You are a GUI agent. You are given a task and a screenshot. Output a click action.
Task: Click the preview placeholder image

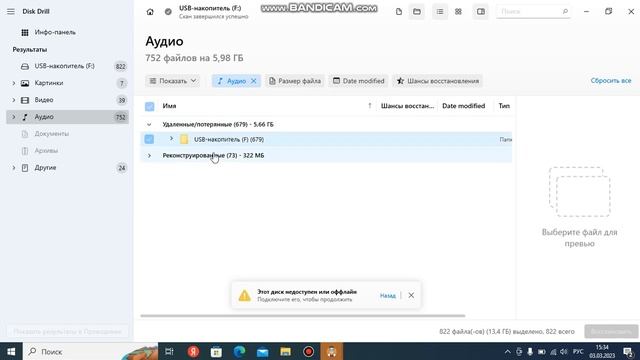point(580,191)
